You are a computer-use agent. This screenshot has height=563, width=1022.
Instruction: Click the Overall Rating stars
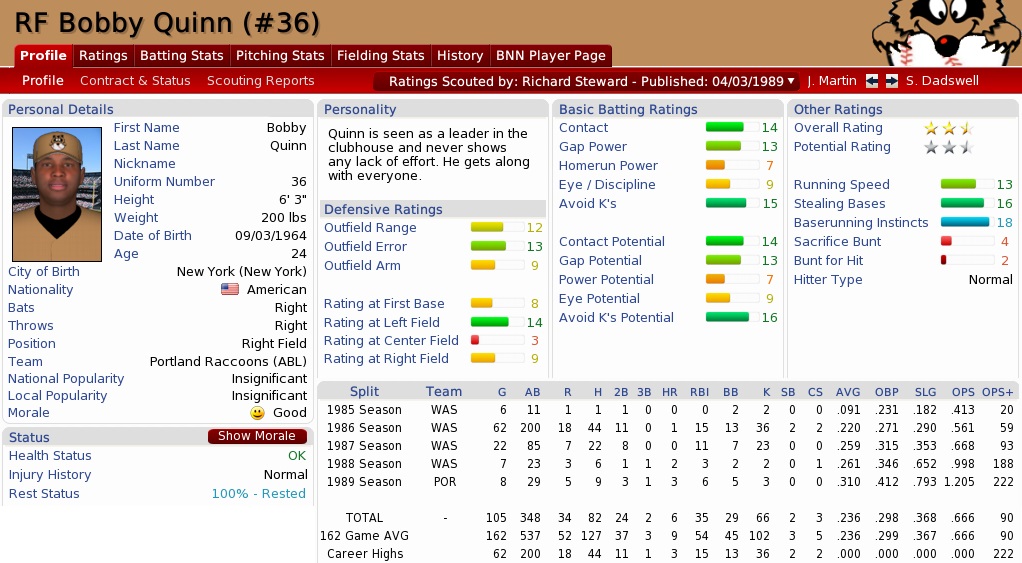point(948,128)
